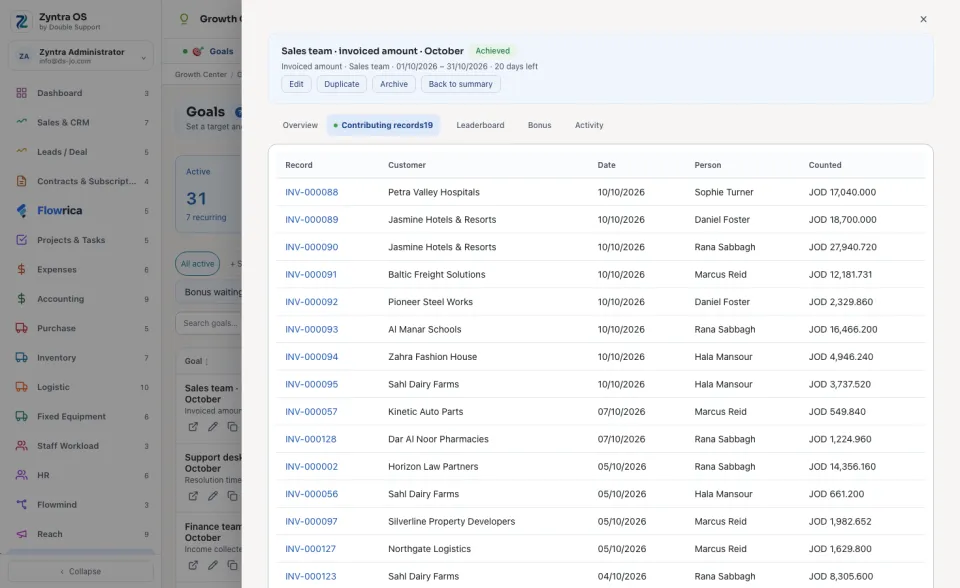Open invoice INV-000123
Screen dimensions: 960x588
[310, 576]
